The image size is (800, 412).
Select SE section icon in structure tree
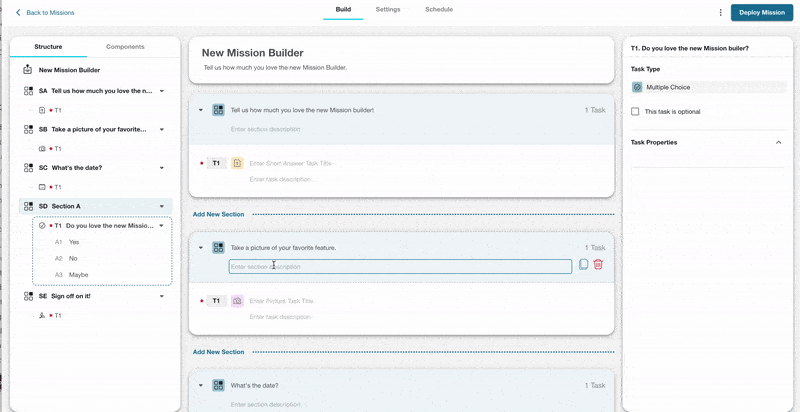[x=28, y=296]
